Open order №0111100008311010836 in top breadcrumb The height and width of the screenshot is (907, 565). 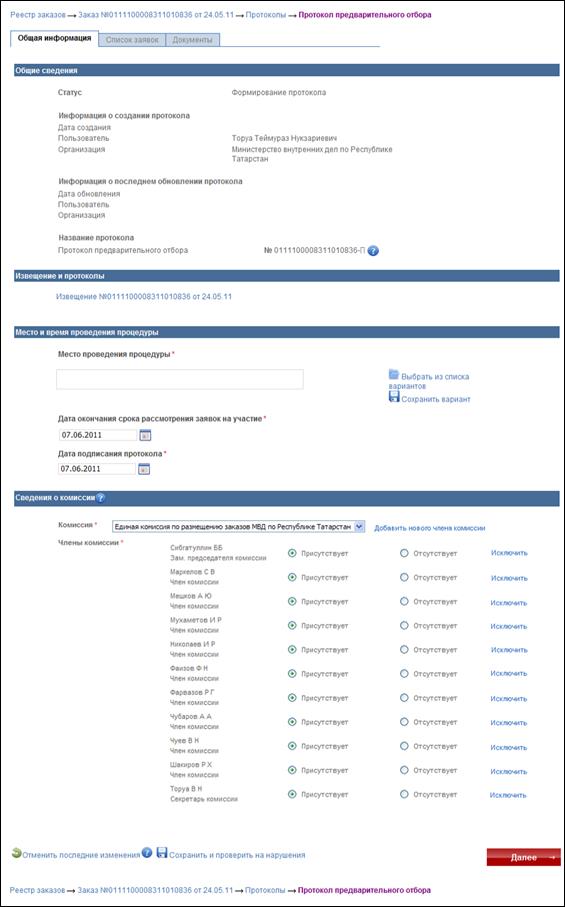coord(156,15)
